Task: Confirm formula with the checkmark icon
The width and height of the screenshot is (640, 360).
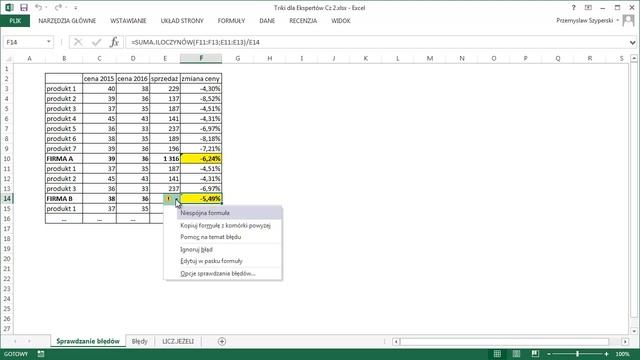Action: (97, 42)
